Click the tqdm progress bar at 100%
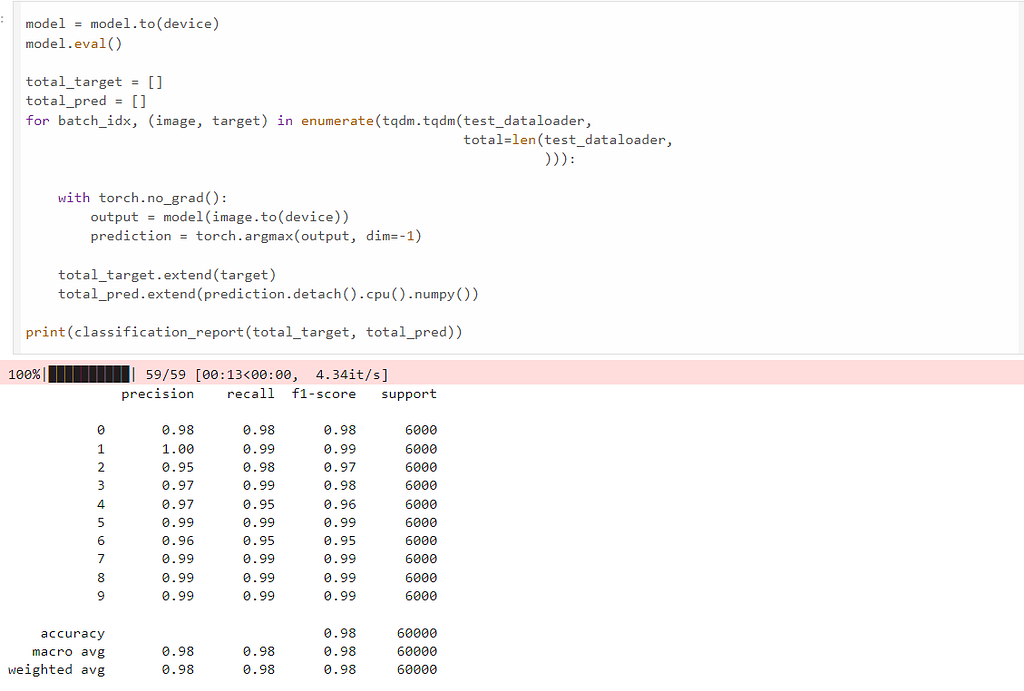The width and height of the screenshot is (1024, 691). click(x=89, y=374)
